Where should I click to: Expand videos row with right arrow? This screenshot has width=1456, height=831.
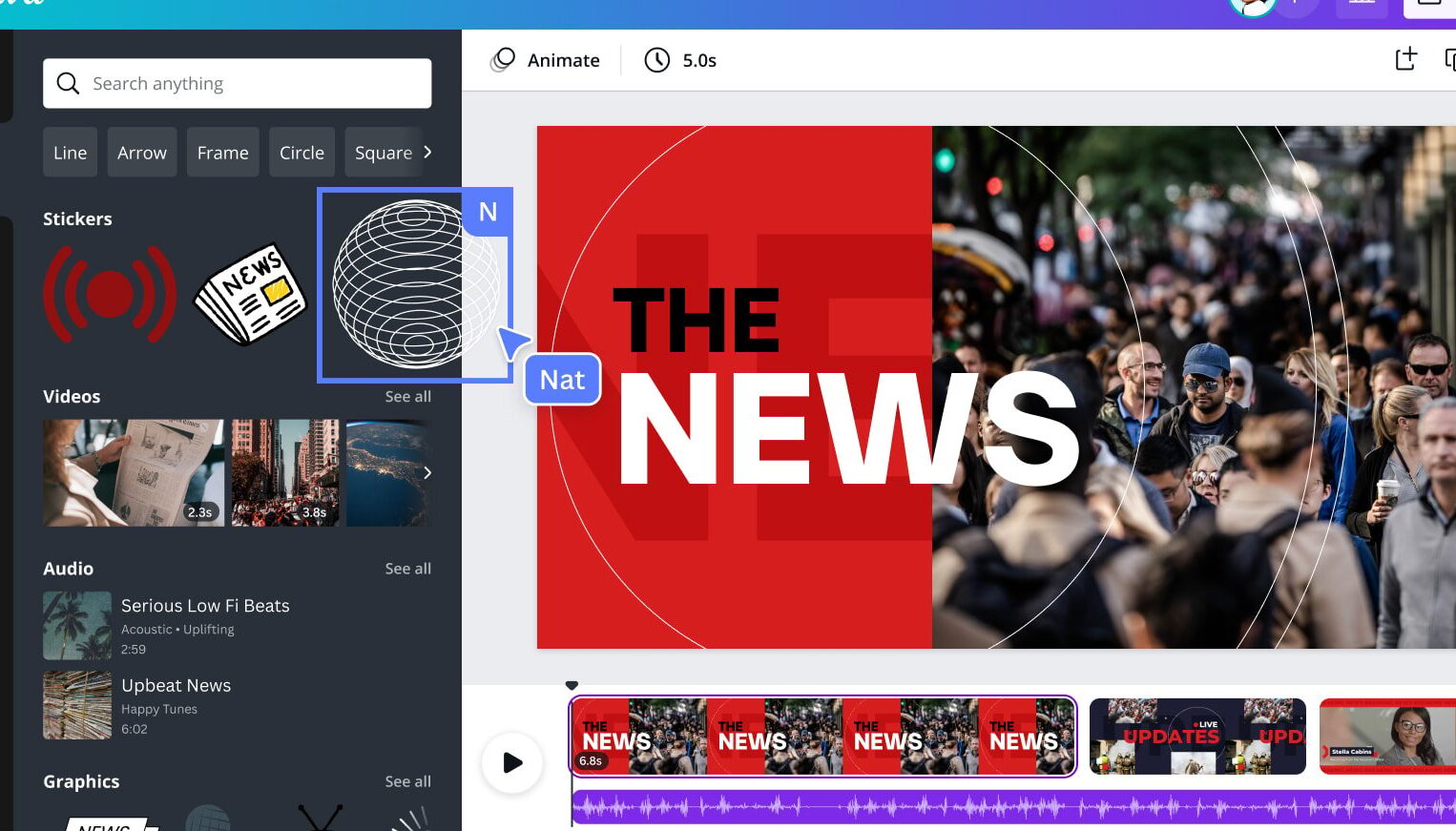coord(426,473)
